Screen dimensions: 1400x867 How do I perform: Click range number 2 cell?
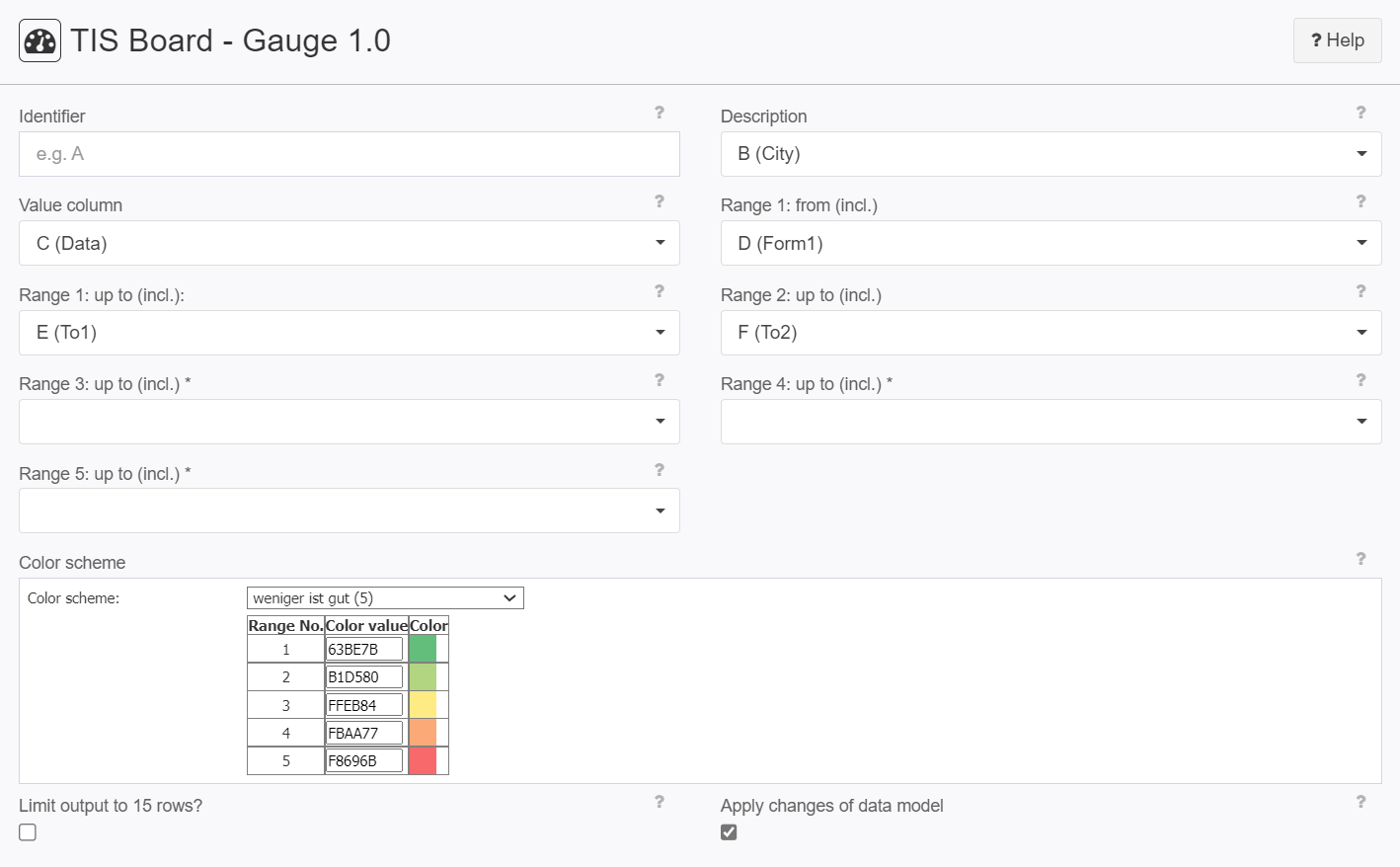(x=285, y=676)
